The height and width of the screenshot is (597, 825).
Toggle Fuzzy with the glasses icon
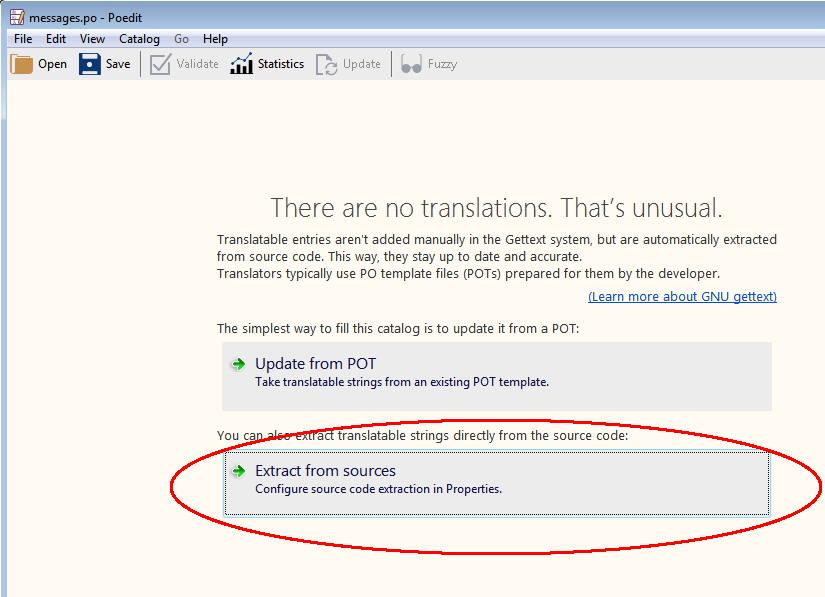411,64
